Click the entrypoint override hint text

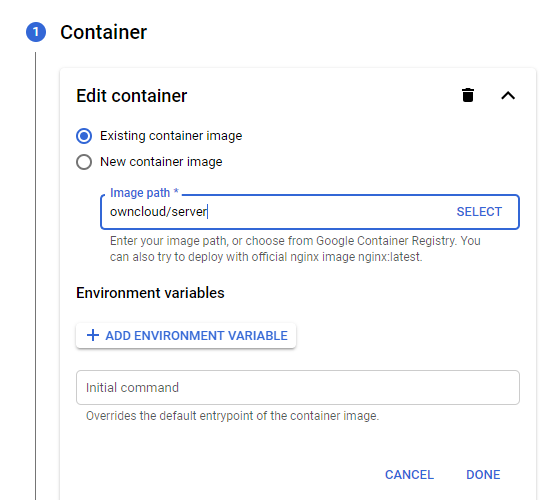pos(232,416)
